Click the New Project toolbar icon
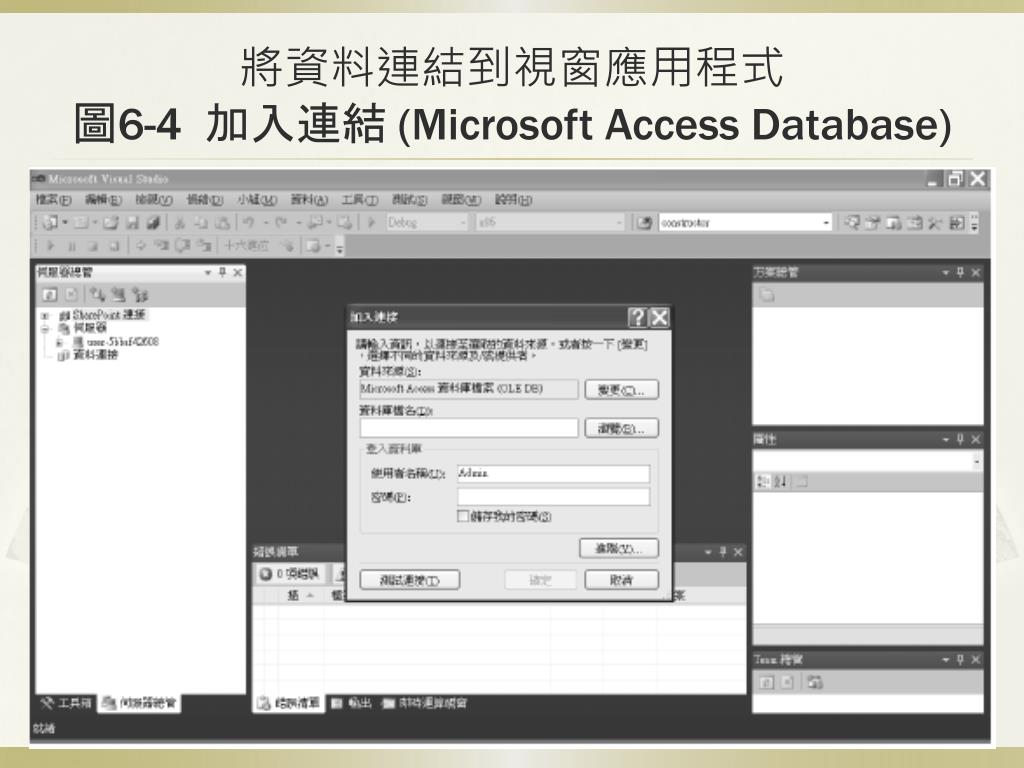 (50, 223)
